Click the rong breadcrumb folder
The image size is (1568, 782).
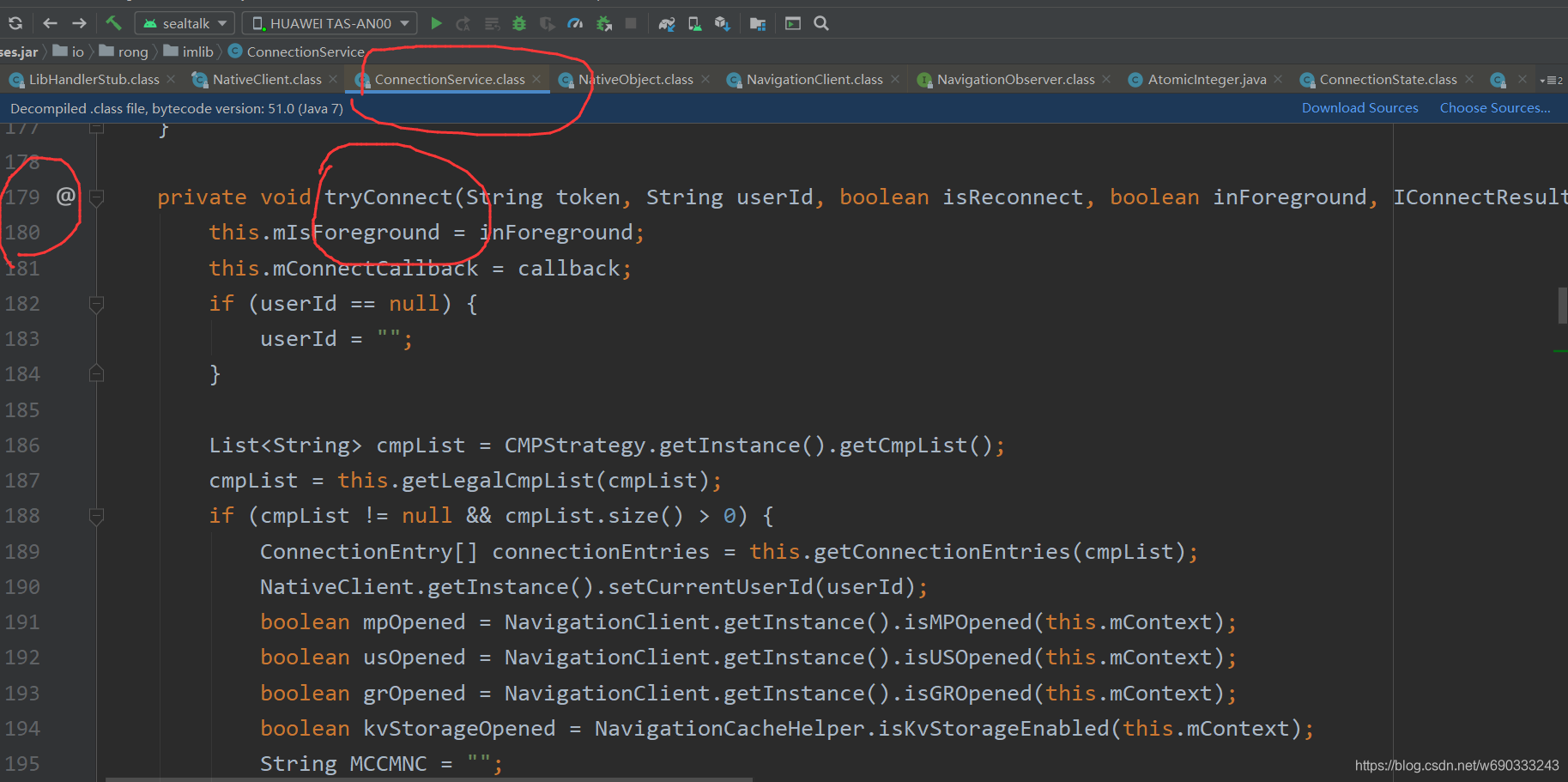(124, 52)
